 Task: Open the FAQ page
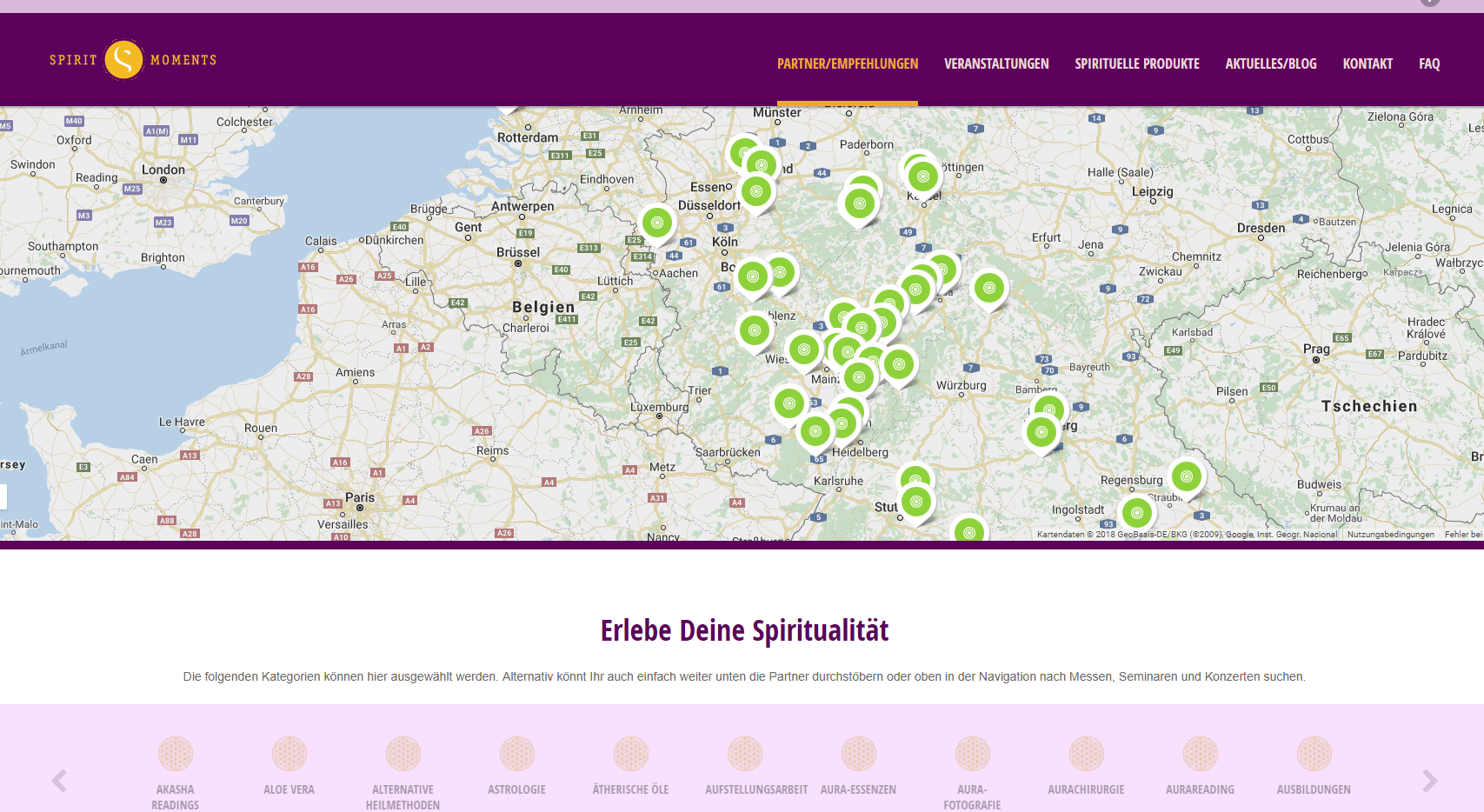(x=1429, y=63)
